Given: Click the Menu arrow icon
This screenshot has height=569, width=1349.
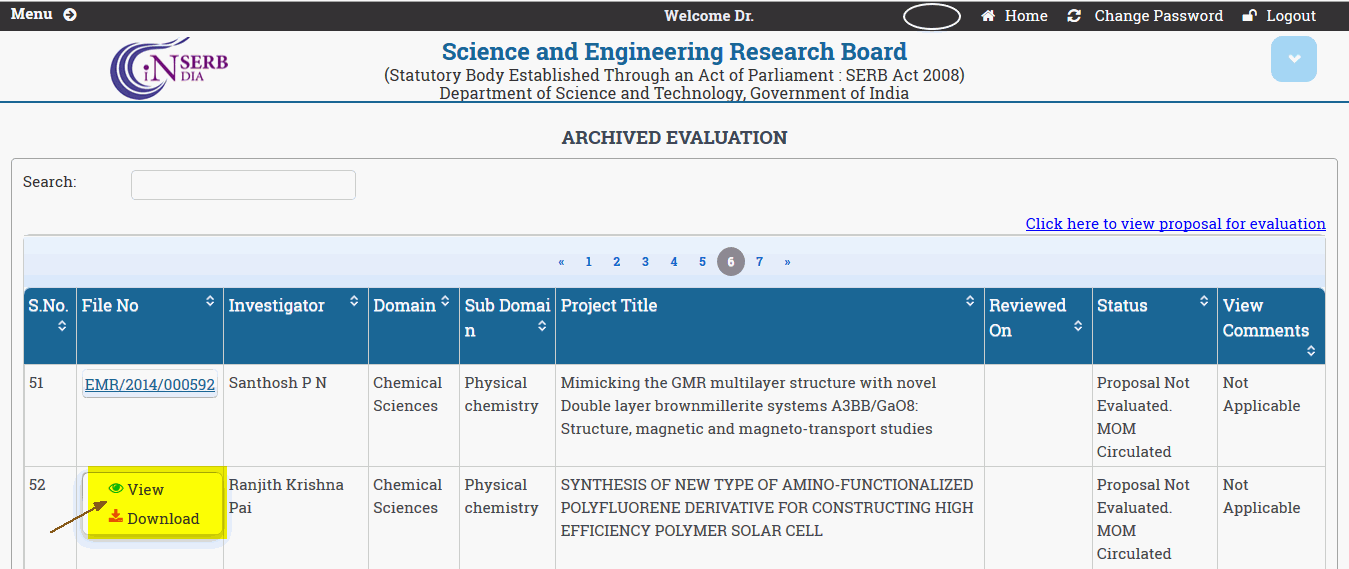Looking at the screenshot, I should coord(69,15).
